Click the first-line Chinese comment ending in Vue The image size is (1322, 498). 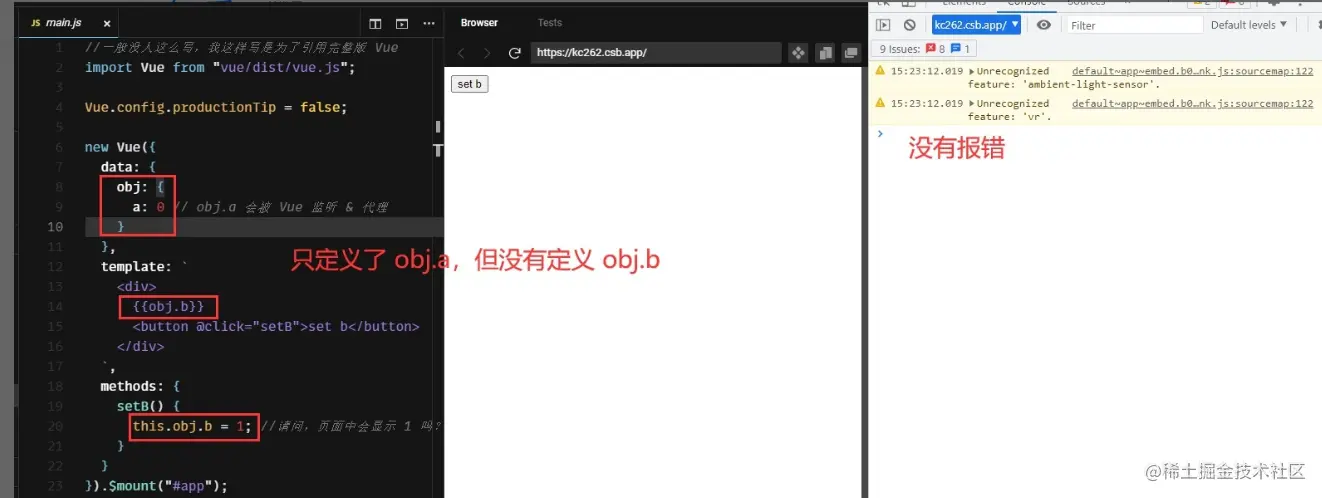(x=241, y=47)
